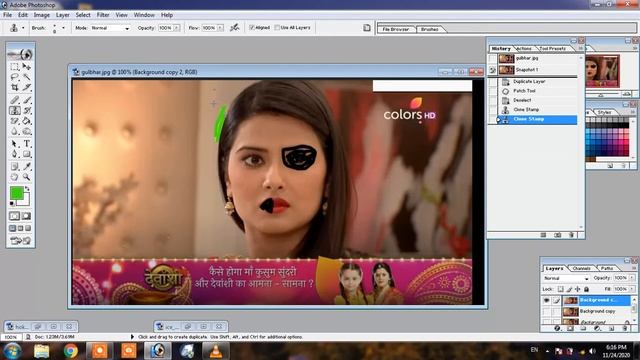Switch to the Actions tab
The width and height of the screenshot is (640, 360).
point(524,49)
